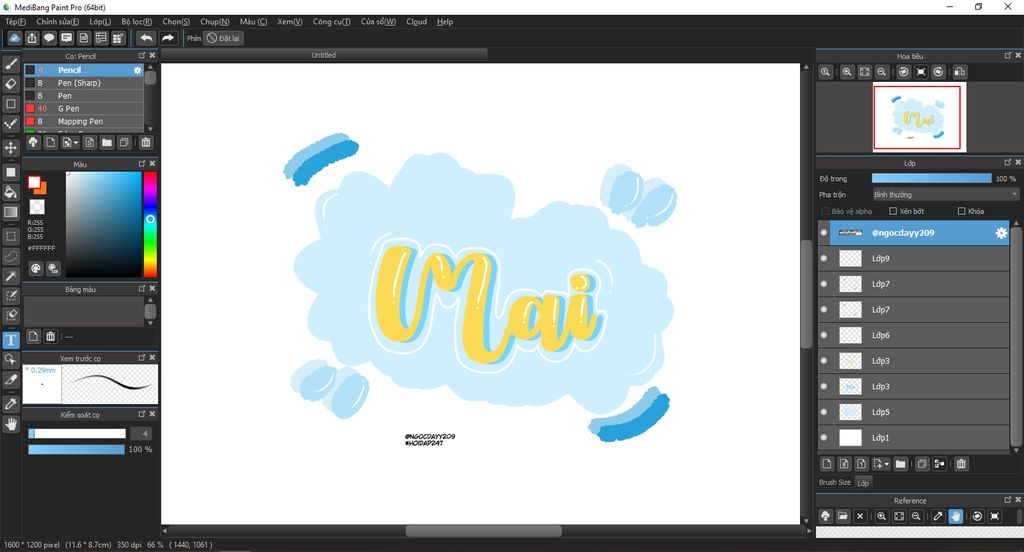Toggle the Bảo vệ alpha checkbox
The height and width of the screenshot is (552, 1024).
(825, 211)
